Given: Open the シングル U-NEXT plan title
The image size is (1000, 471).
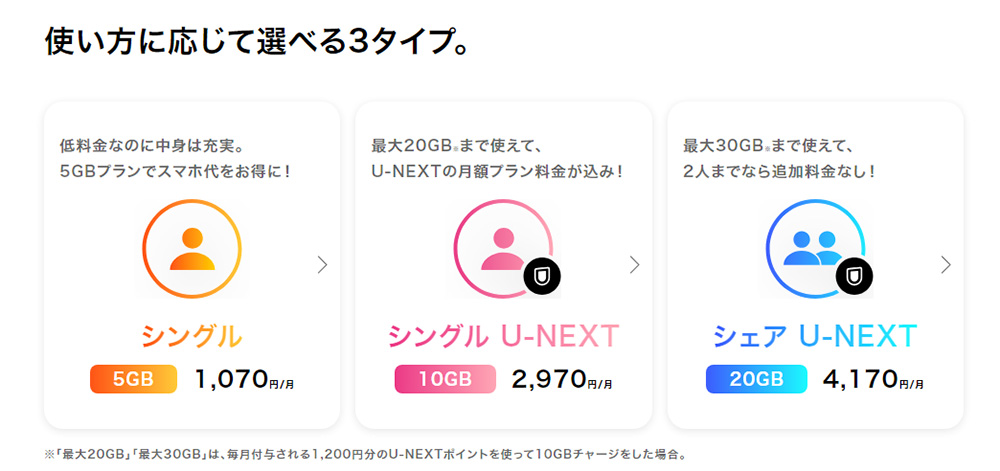Looking at the screenshot, I should [x=503, y=337].
